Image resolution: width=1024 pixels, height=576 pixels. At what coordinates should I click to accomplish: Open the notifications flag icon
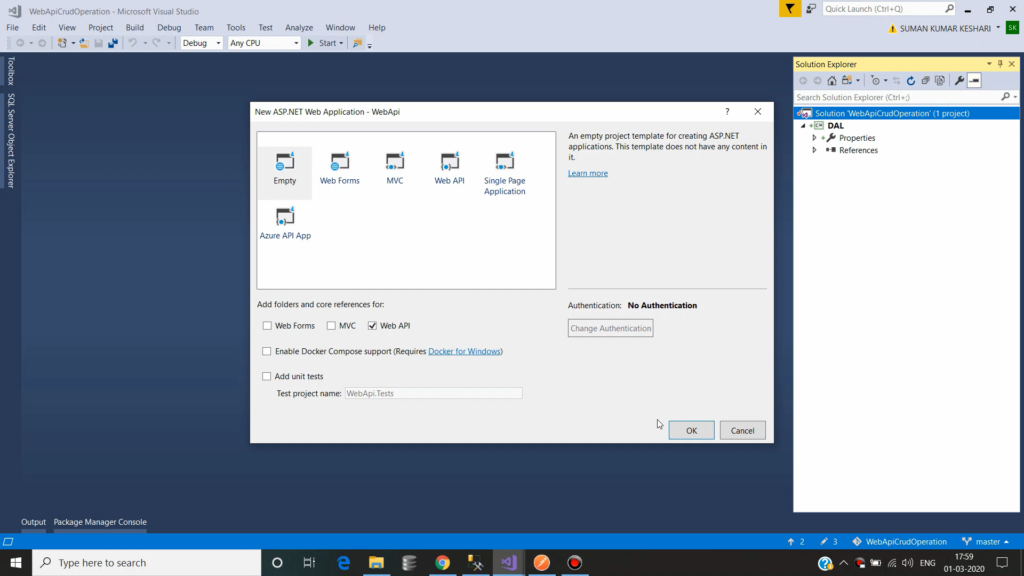[790, 8]
